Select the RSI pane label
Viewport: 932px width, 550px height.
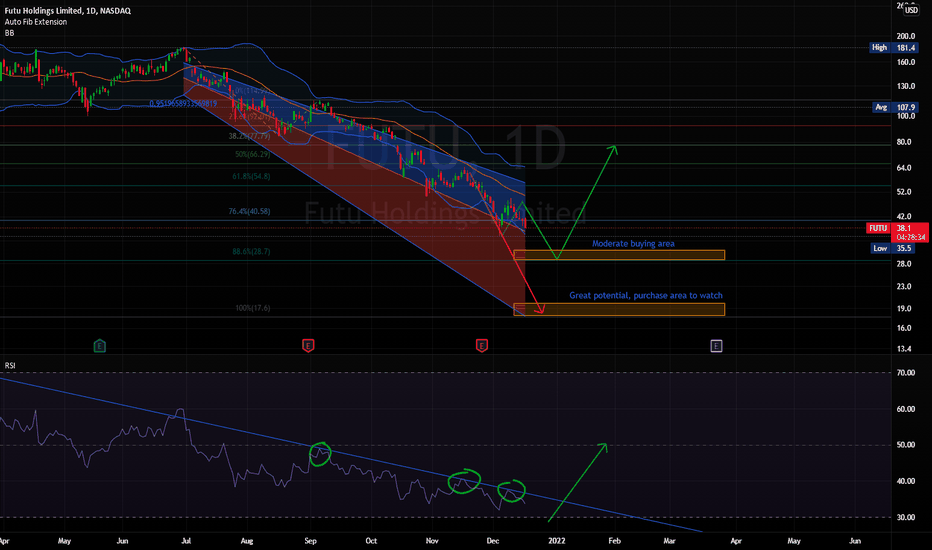coord(10,366)
